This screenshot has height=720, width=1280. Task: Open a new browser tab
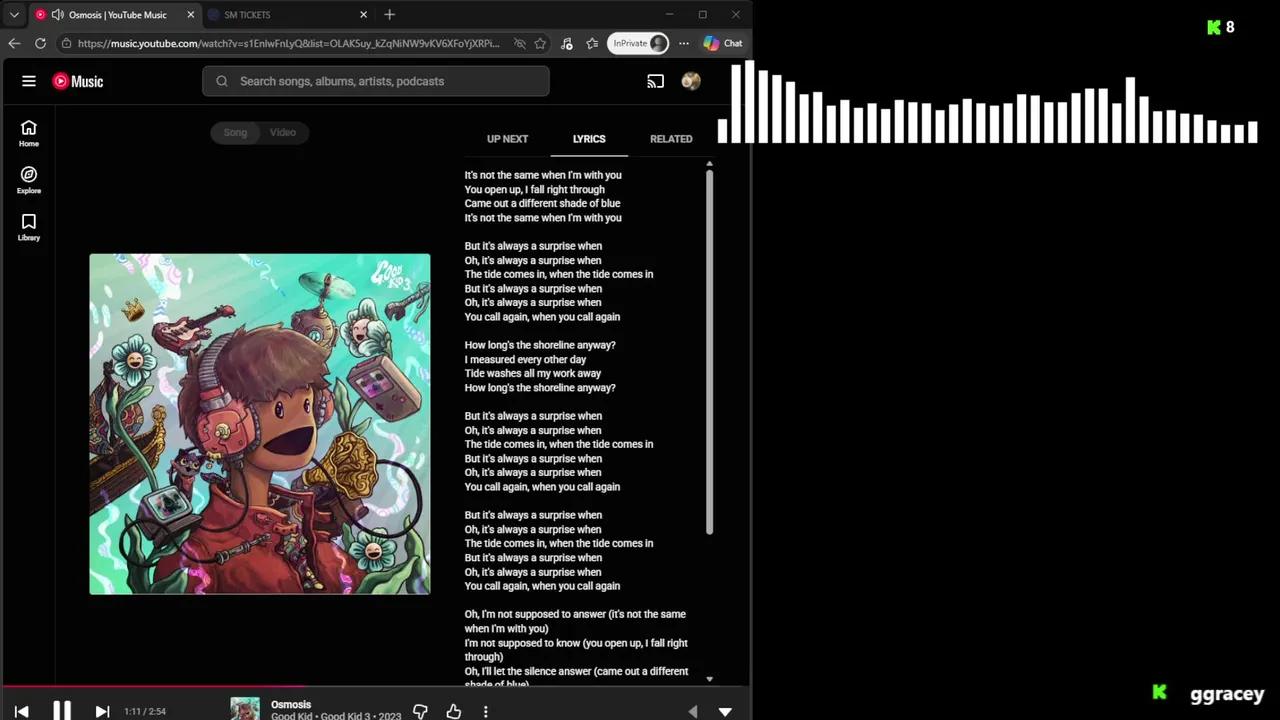point(390,15)
